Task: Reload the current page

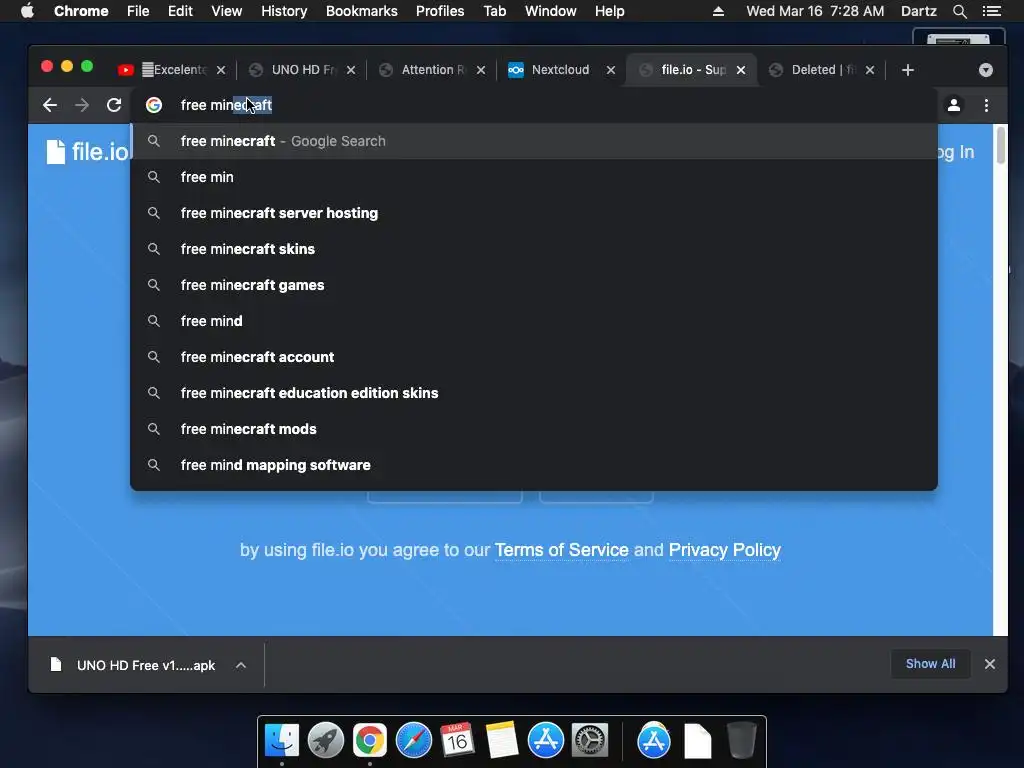Action: click(114, 105)
